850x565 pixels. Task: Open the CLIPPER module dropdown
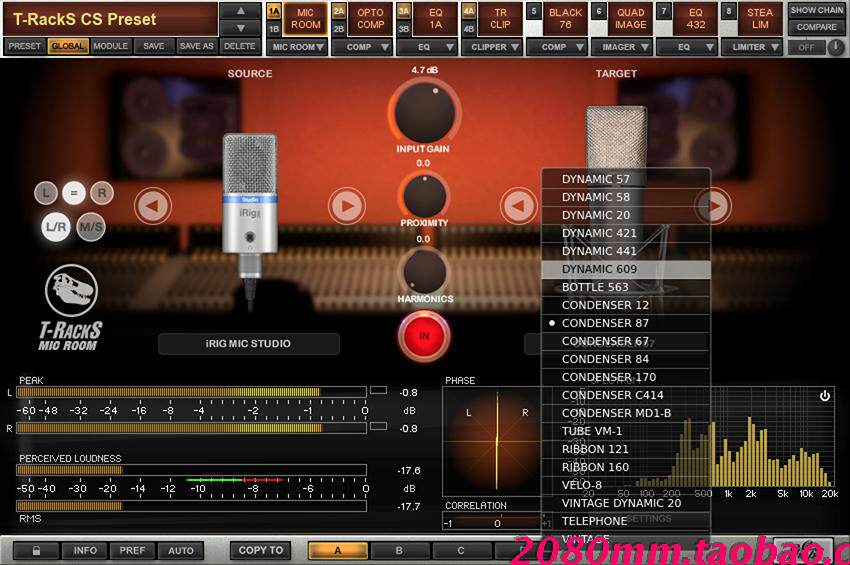[x=492, y=47]
